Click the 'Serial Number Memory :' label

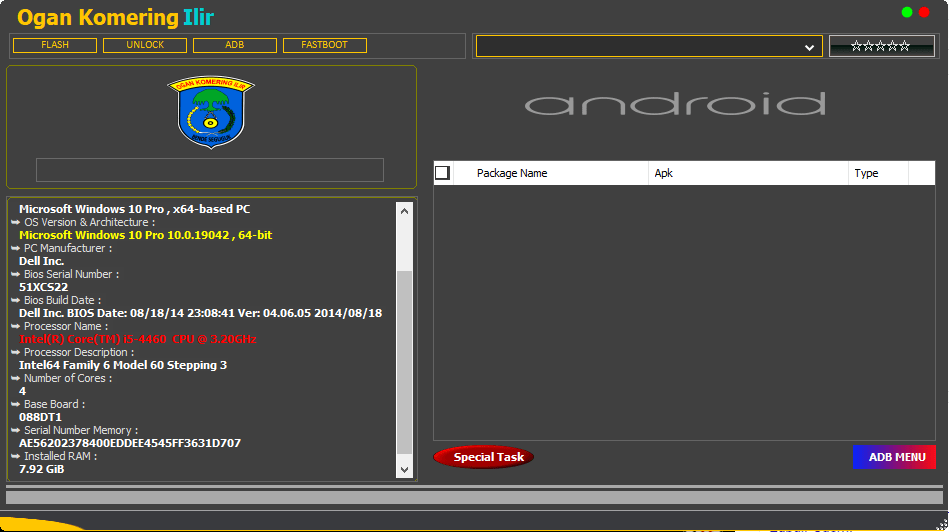[x=81, y=430]
